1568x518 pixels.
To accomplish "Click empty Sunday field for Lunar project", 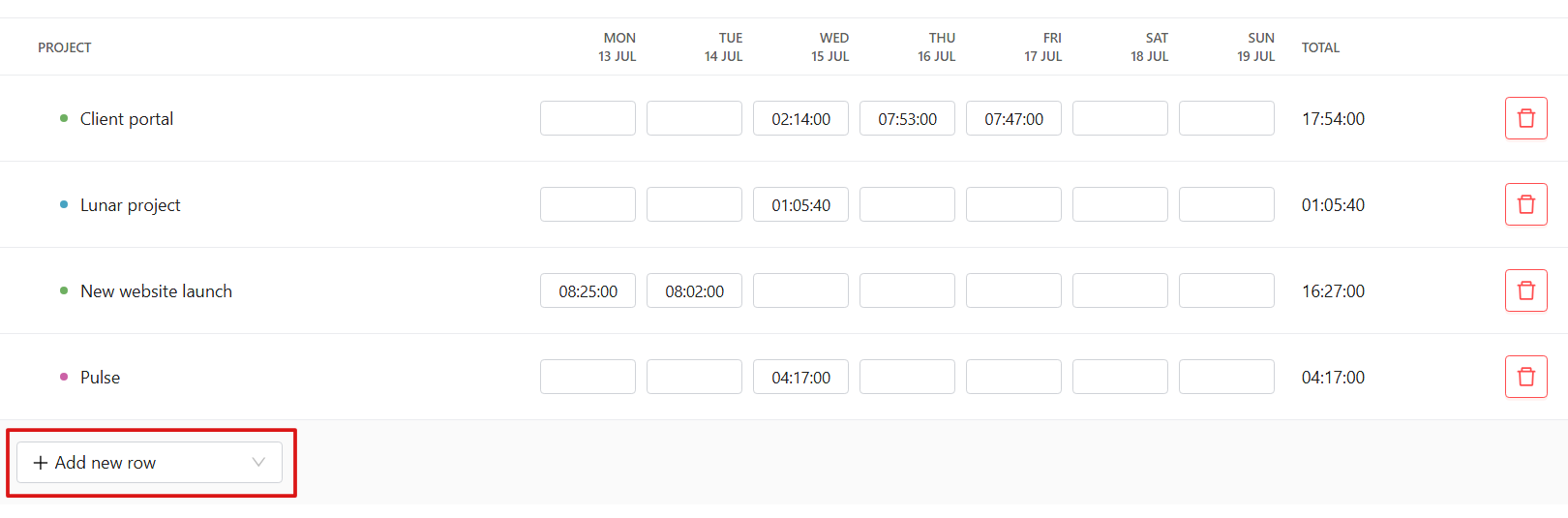I will (1226, 204).
